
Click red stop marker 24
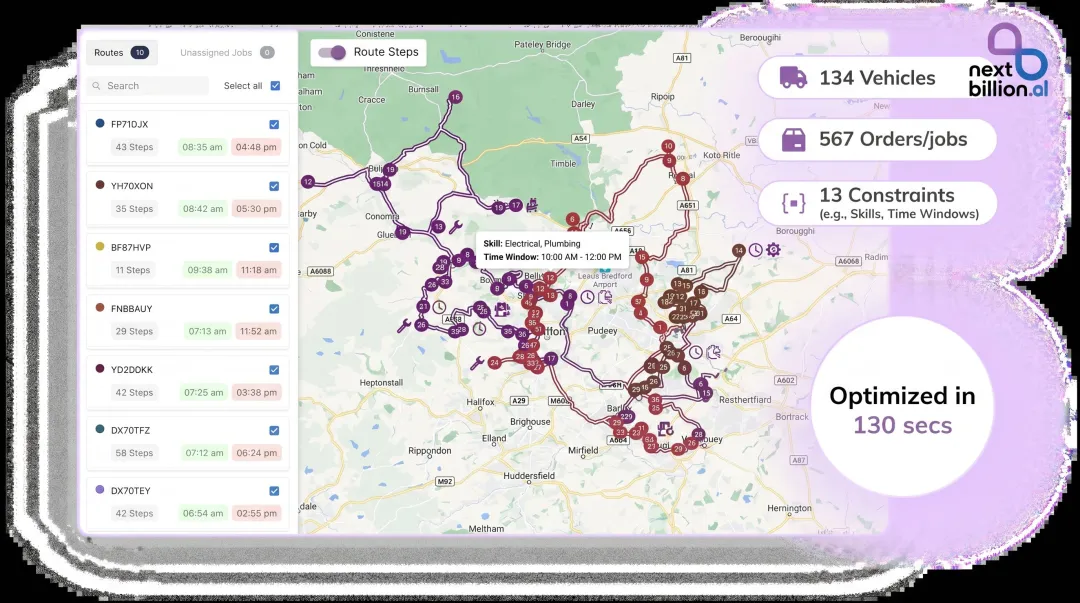point(495,362)
